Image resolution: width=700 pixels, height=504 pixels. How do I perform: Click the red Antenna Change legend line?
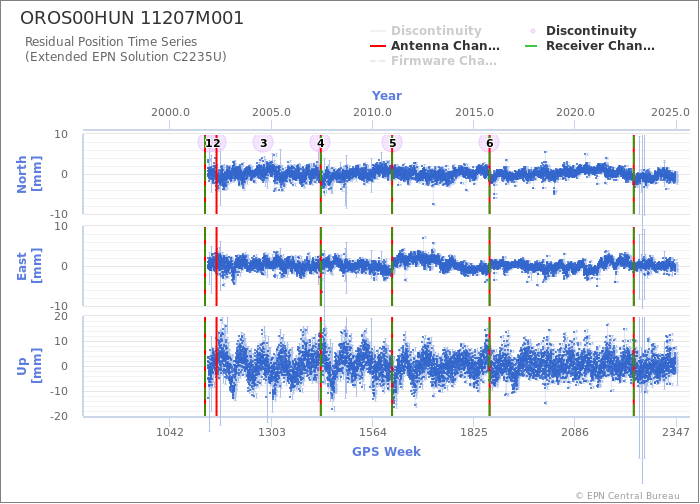(378, 46)
